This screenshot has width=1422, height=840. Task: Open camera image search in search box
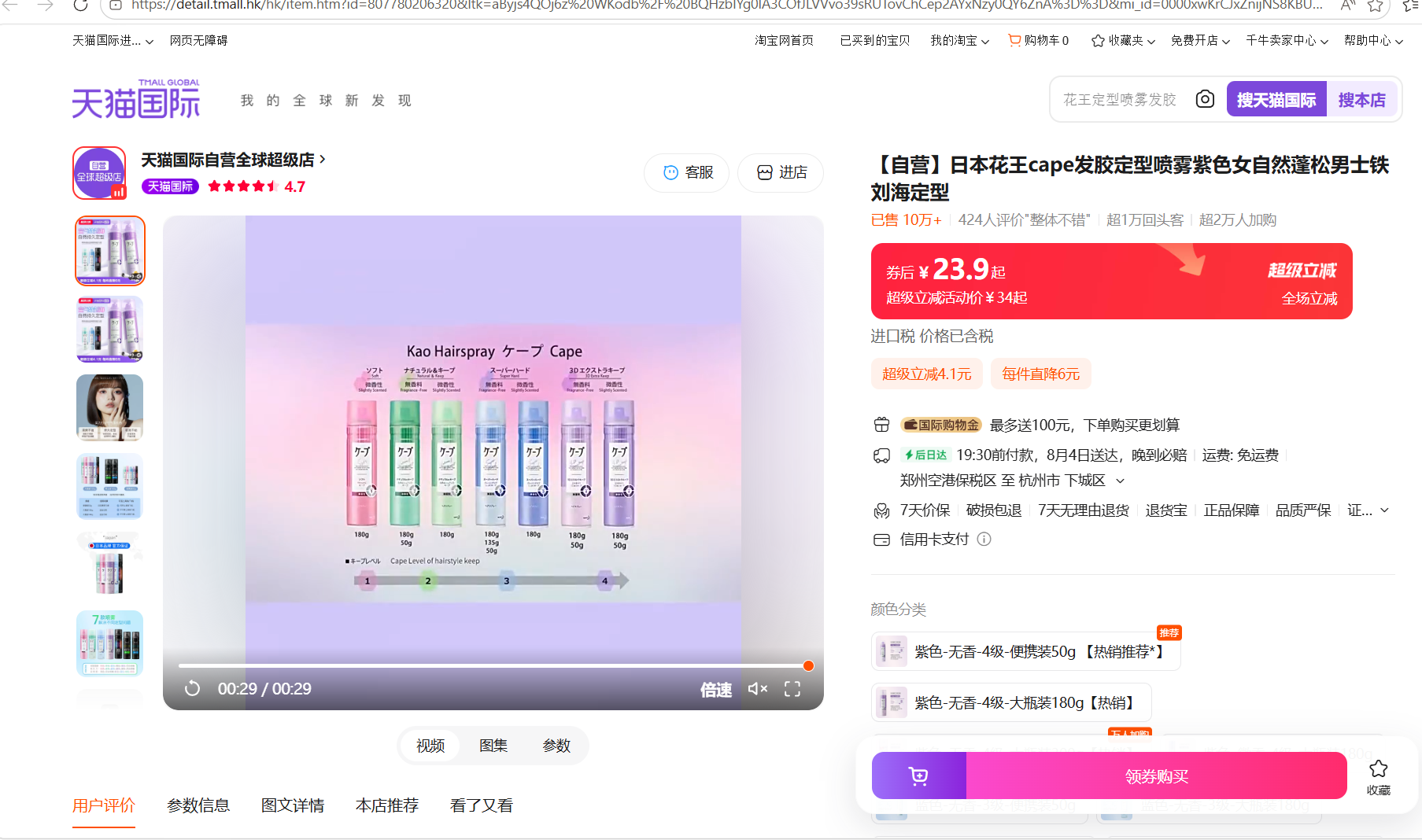[x=1204, y=99]
